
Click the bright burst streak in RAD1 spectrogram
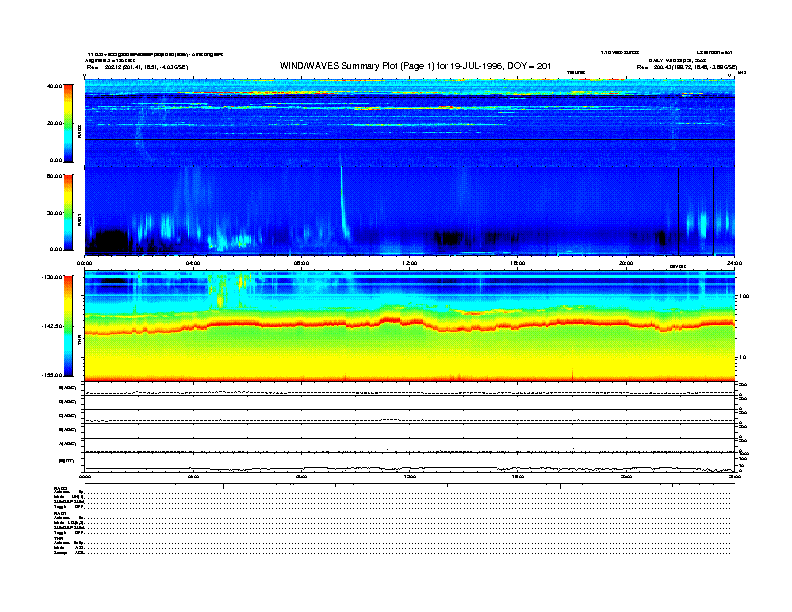(343, 202)
